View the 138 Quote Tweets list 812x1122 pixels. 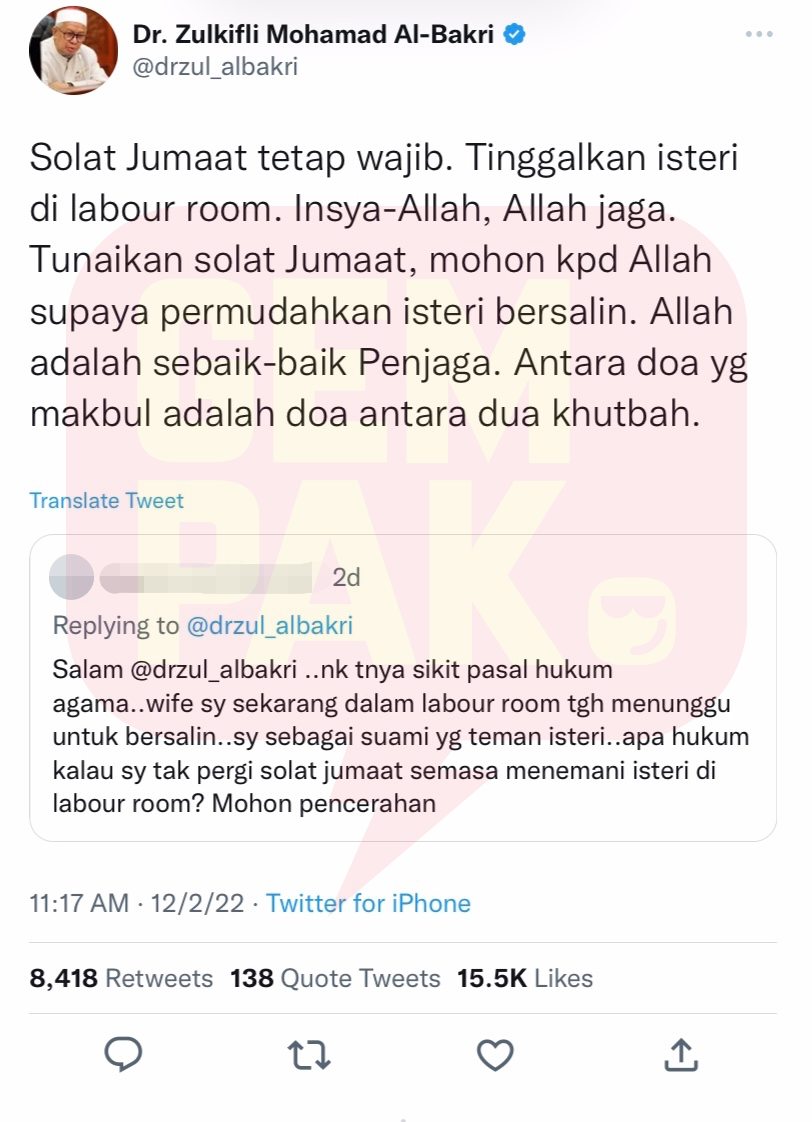pos(335,978)
